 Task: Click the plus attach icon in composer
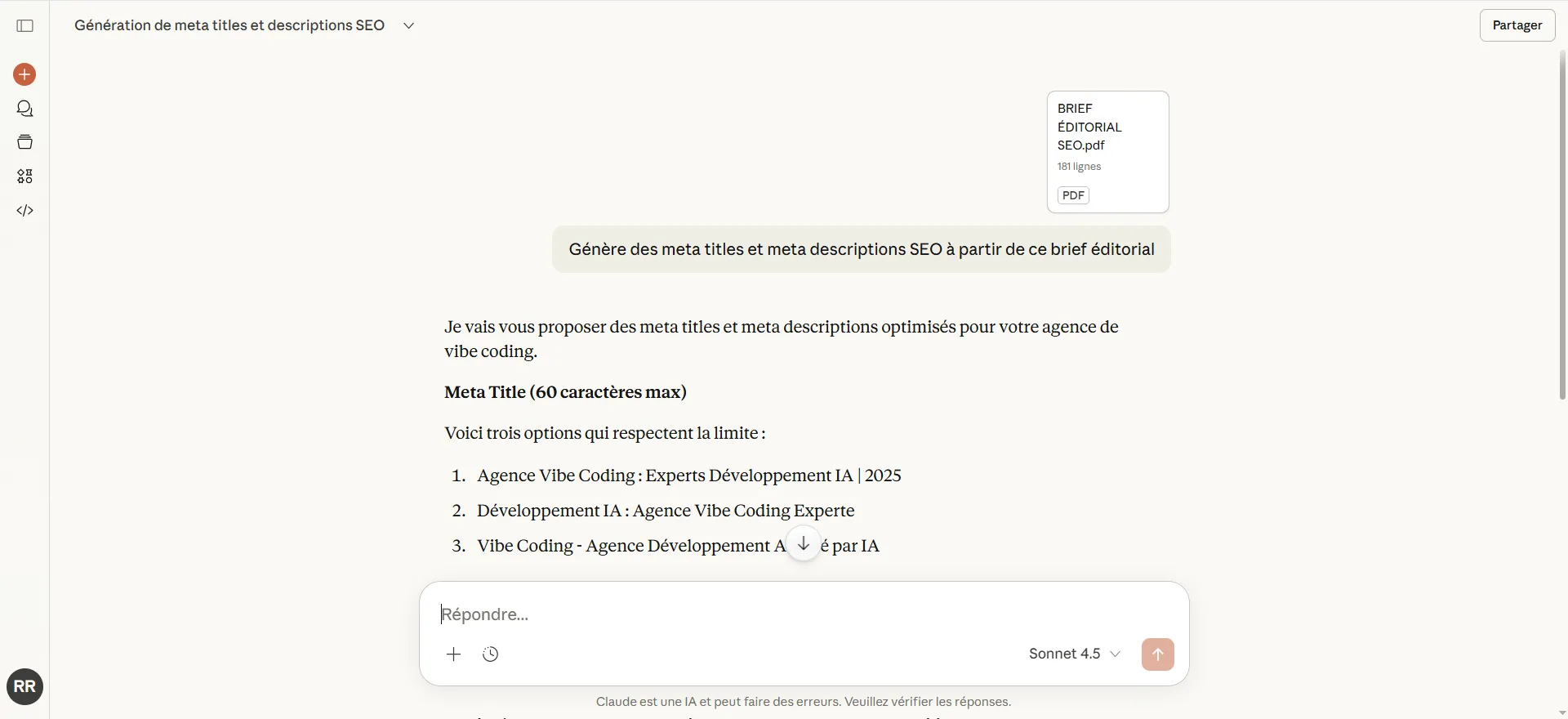coord(454,654)
